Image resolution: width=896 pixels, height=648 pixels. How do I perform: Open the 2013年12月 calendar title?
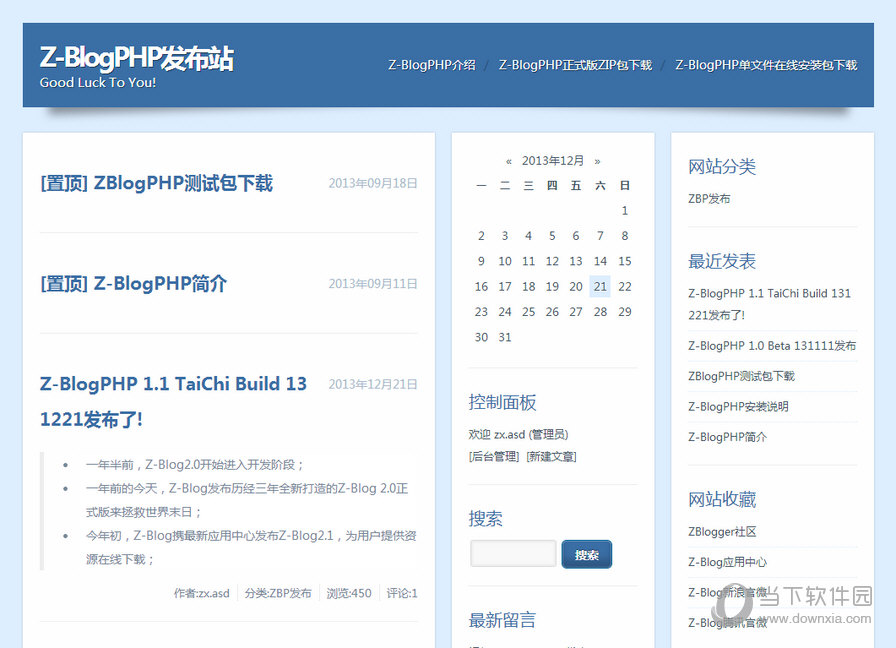[x=553, y=161]
